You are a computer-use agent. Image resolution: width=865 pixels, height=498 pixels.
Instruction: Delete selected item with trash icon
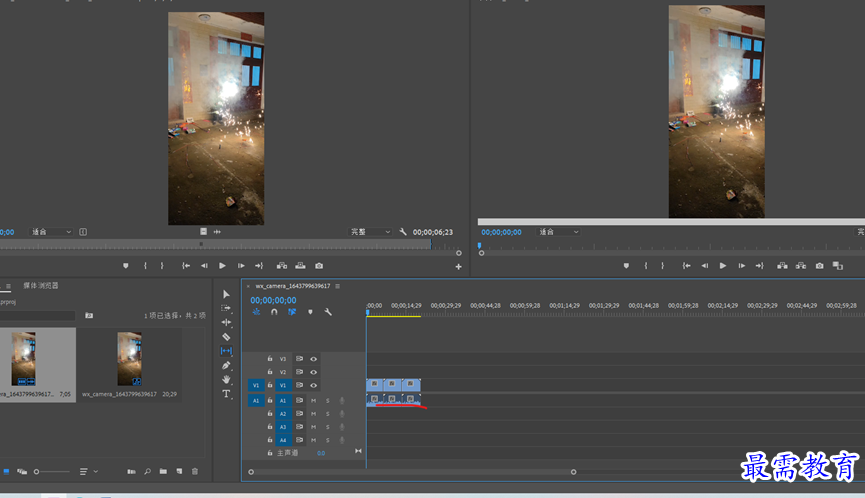pos(195,472)
